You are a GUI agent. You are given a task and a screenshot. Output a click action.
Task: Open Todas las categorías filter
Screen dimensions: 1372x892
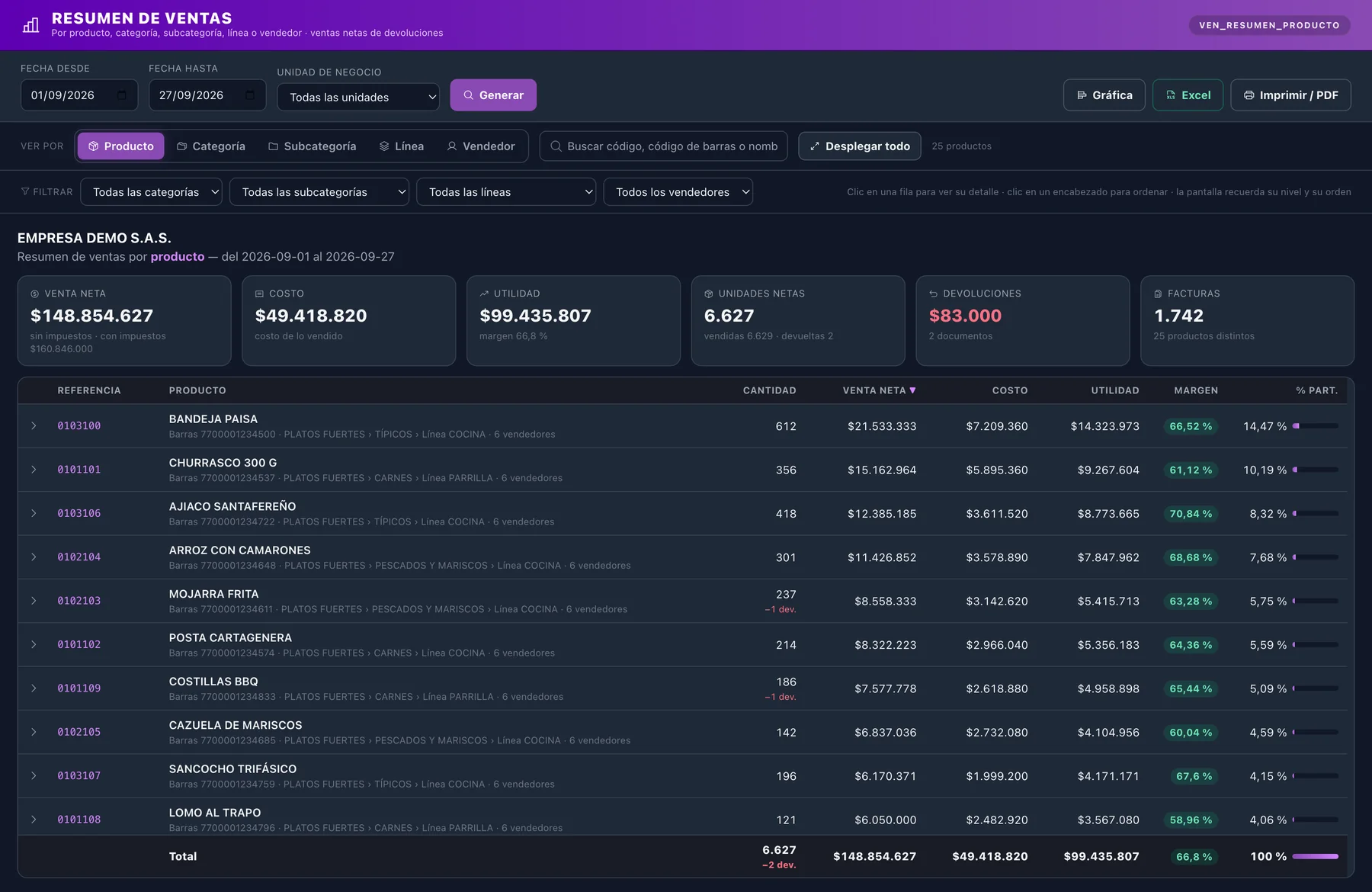(151, 192)
